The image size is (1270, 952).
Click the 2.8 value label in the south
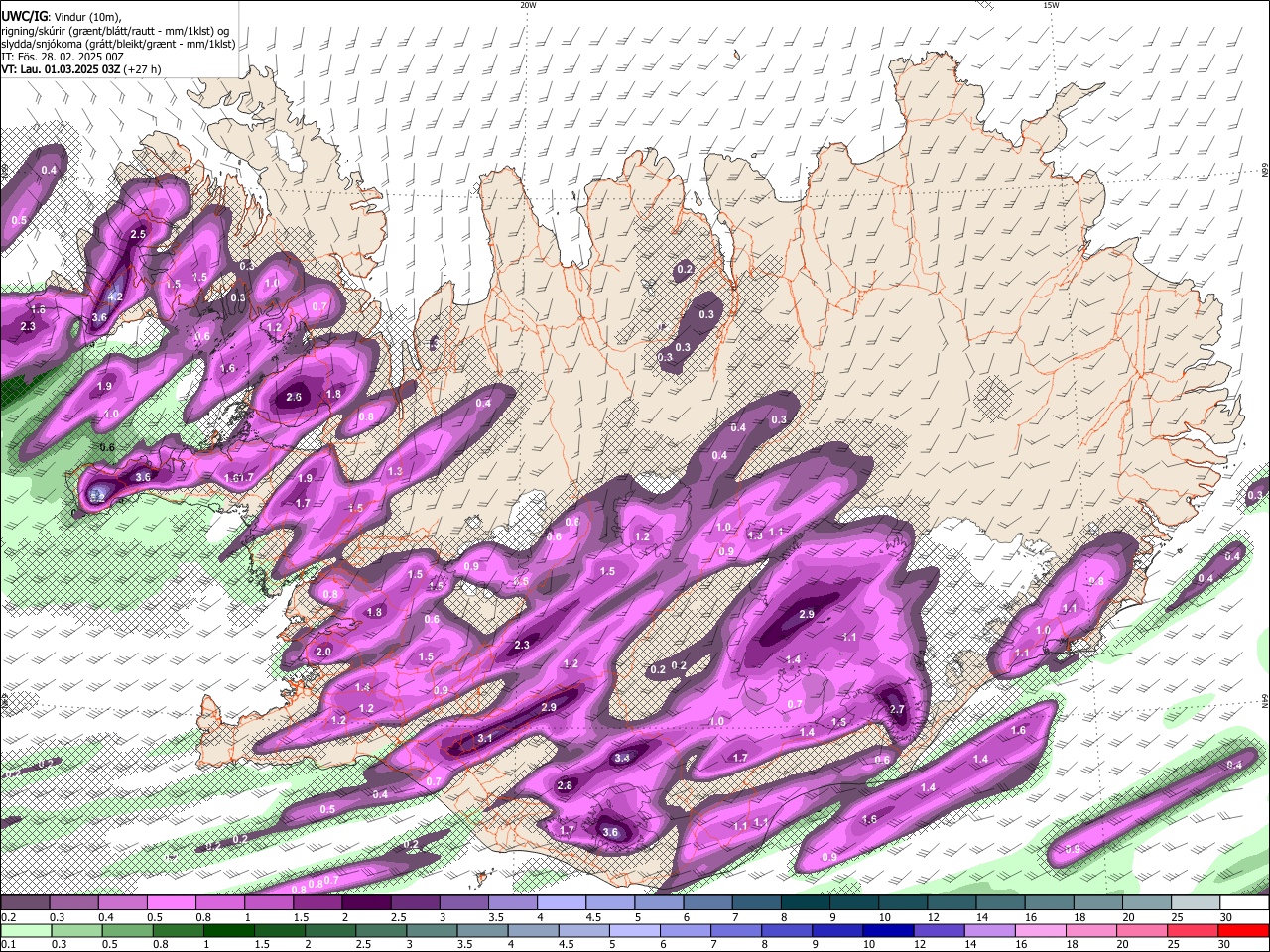tap(565, 785)
